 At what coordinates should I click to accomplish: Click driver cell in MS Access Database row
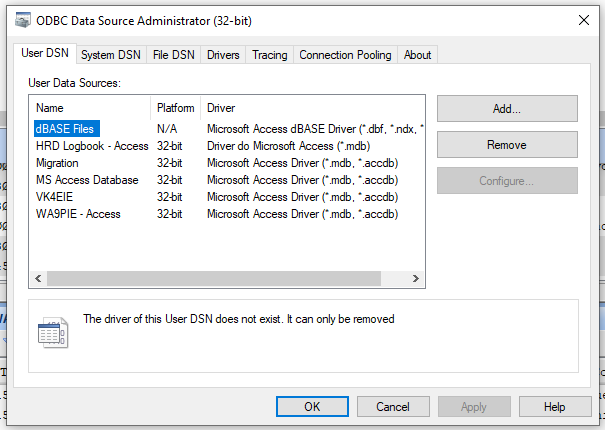point(302,180)
